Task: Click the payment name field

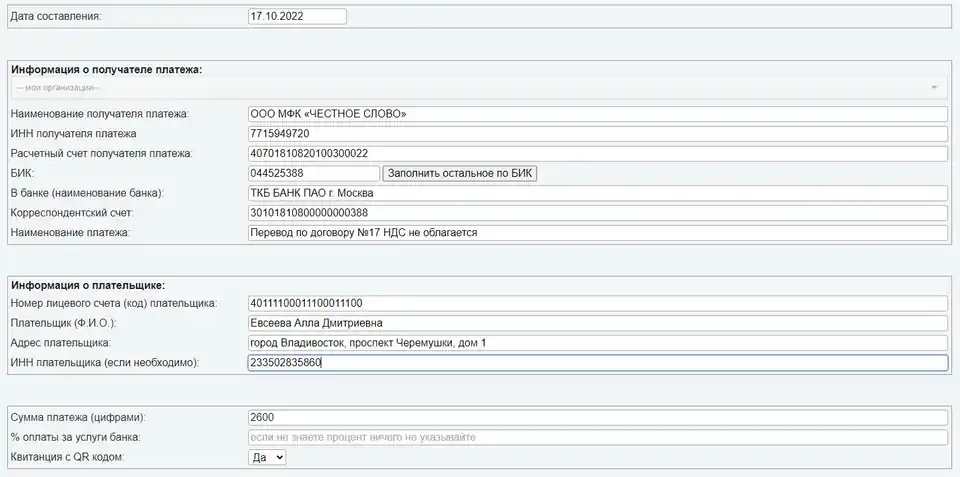Action: pos(597,233)
